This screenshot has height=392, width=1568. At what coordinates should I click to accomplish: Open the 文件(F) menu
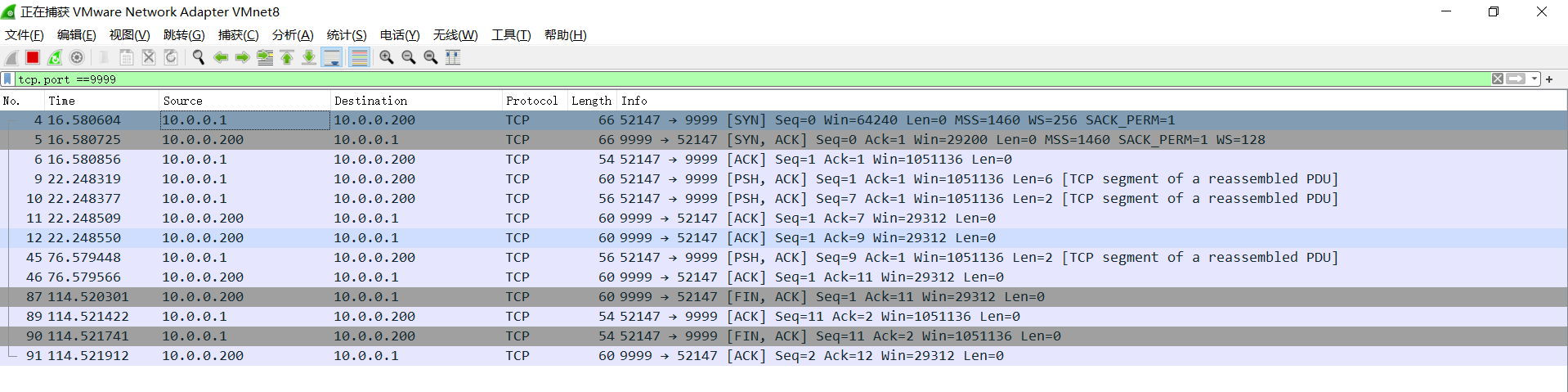pyautogui.click(x=25, y=35)
